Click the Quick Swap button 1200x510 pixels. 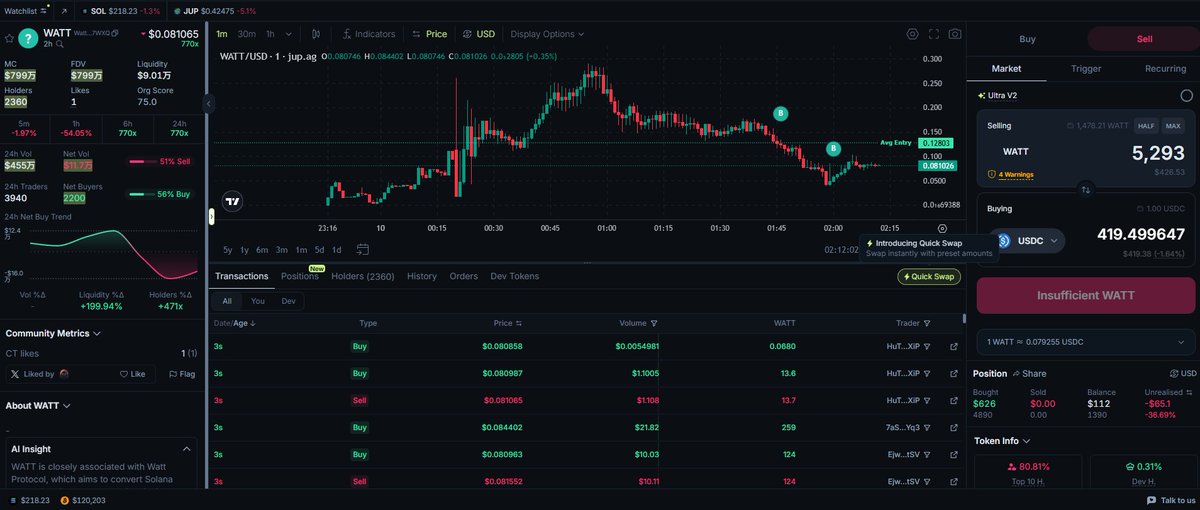pyautogui.click(x=929, y=277)
